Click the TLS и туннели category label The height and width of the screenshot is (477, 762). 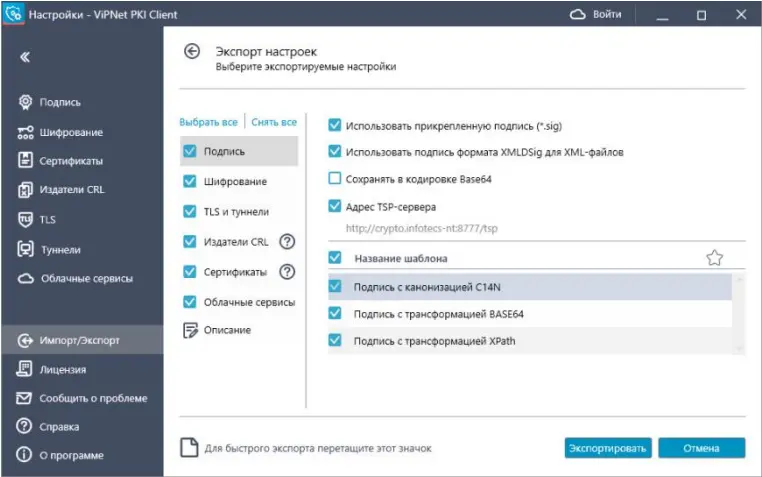click(x=236, y=212)
